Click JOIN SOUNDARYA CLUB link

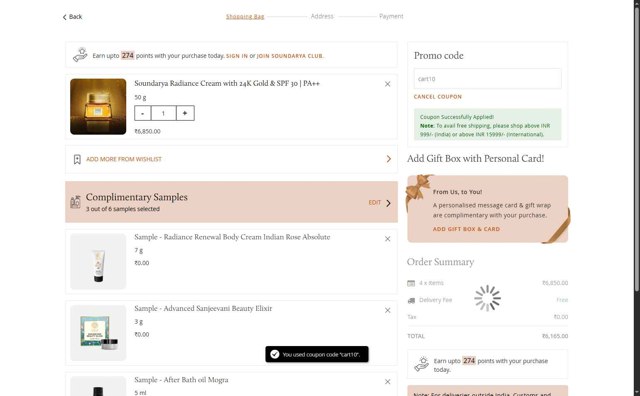[x=290, y=56]
